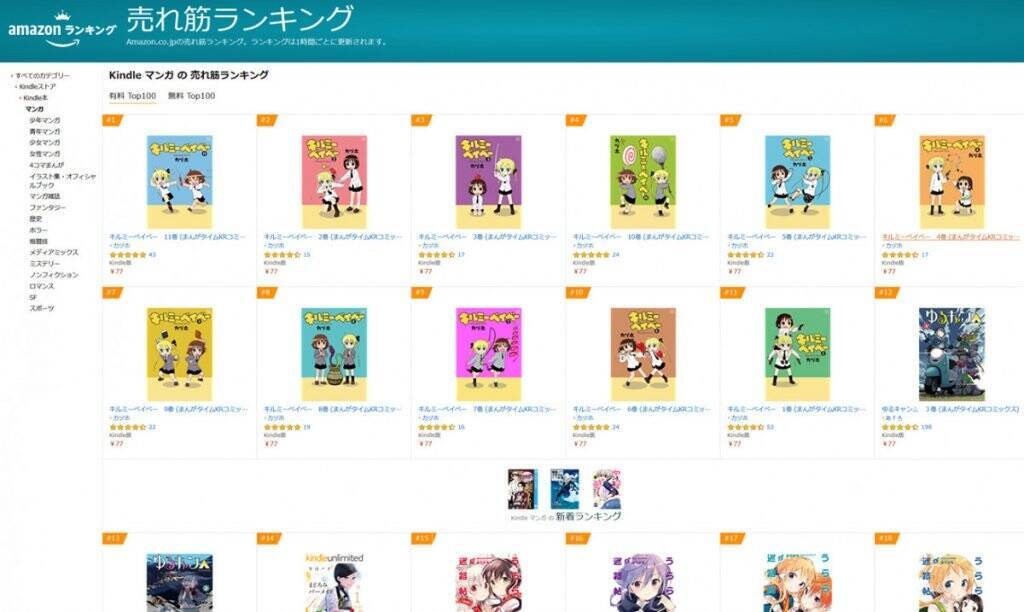Open the 新着ランキング link
Image resolution: width=1024 pixels, height=612 pixels.
(588, 517)
